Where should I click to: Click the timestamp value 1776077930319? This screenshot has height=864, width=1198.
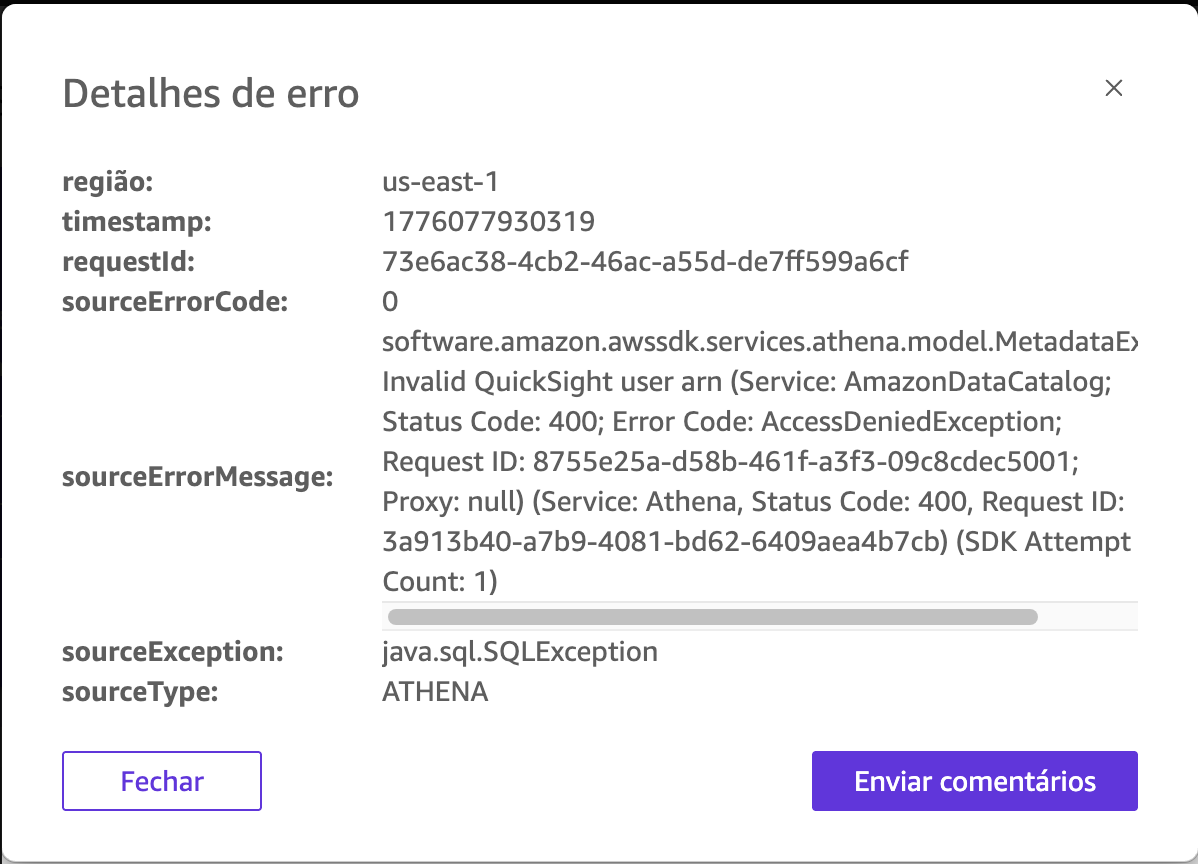click(x=489, y=221)
